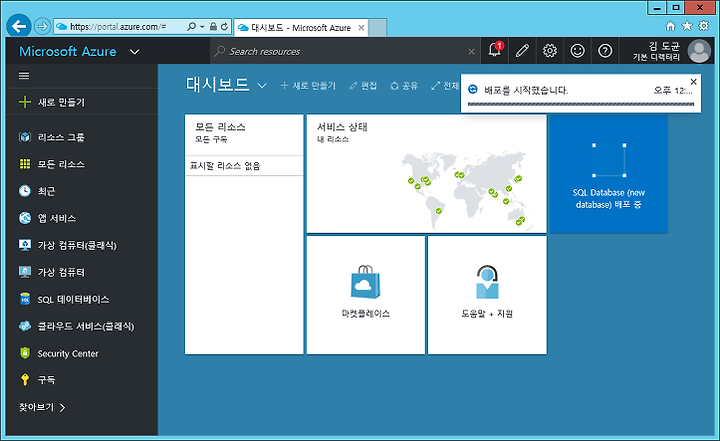Image resolution: width=720 pixels, height=441 pixels.
Task: Toggle the hamburger menu in sidebar
Action: (24, 75)
